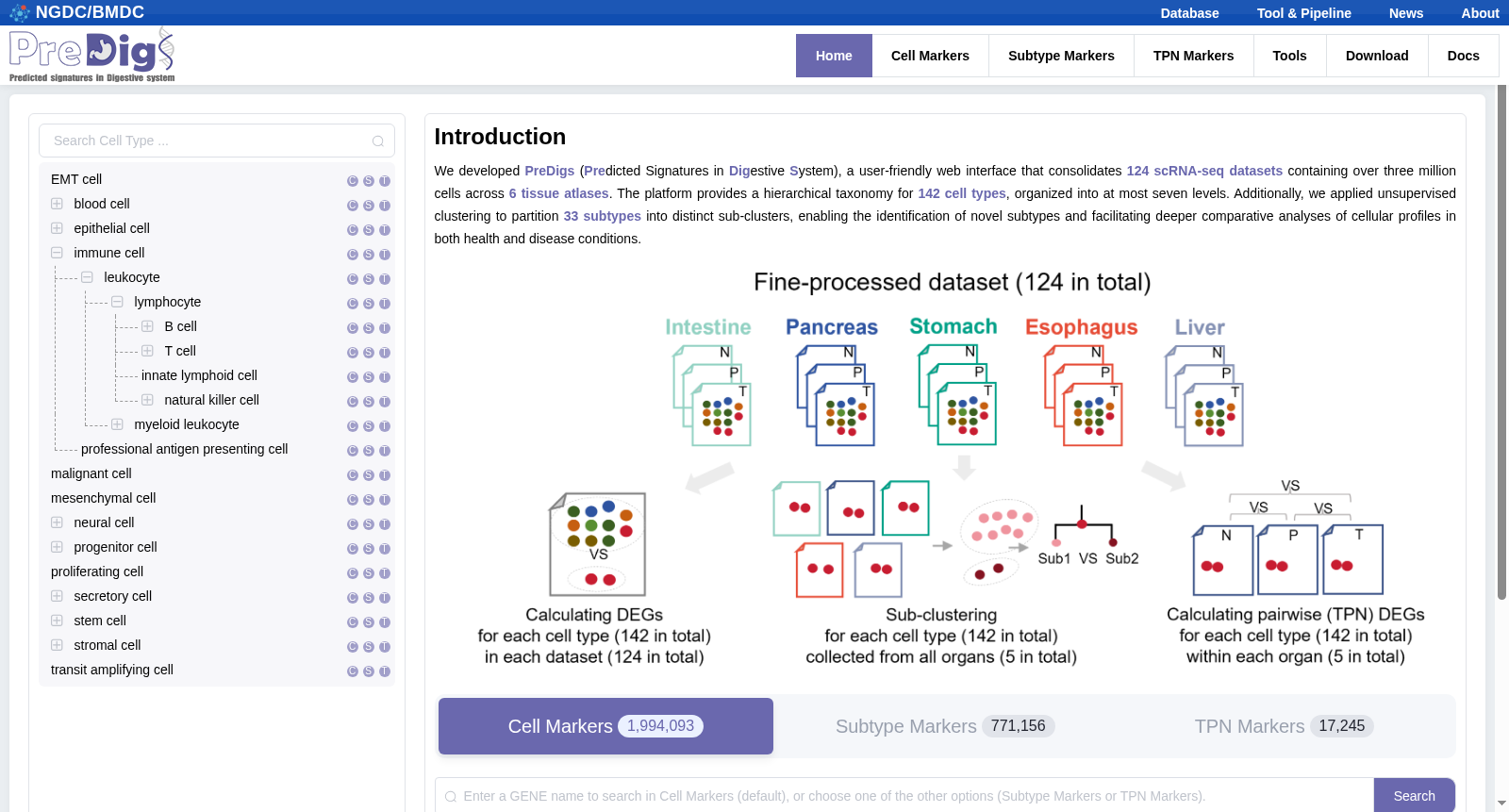
Task: Select the T marker icon for stem cell
Action: tap(385, 622)
